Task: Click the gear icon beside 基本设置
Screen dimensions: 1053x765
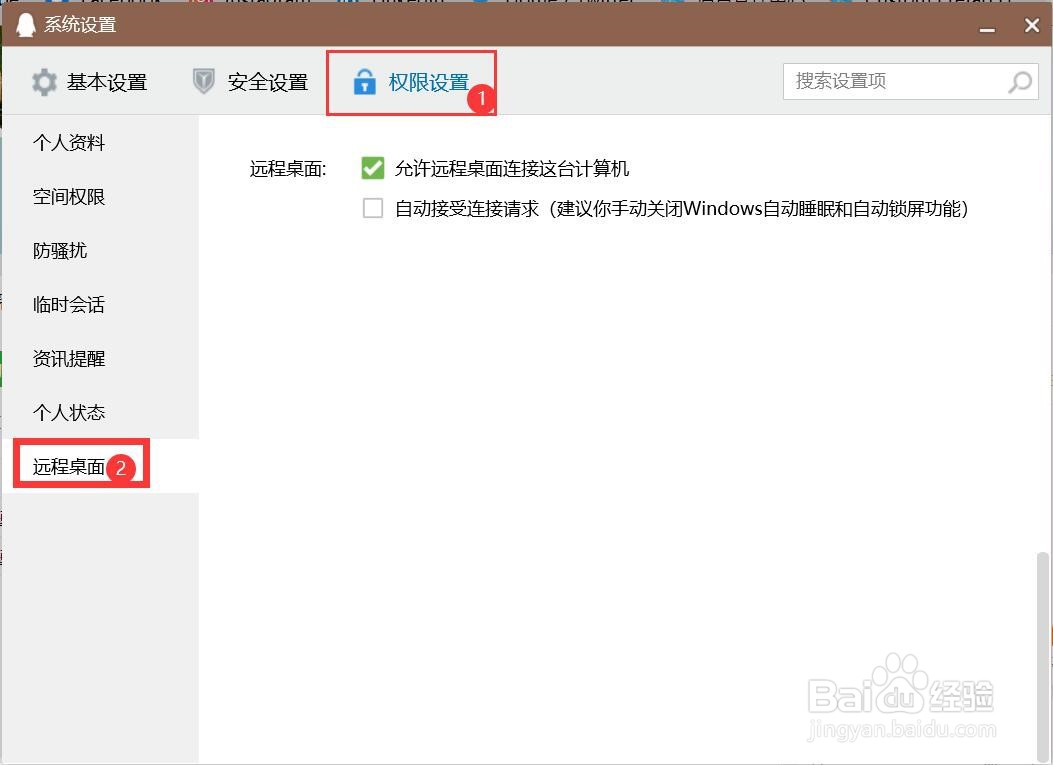Action: click(44, 82)
